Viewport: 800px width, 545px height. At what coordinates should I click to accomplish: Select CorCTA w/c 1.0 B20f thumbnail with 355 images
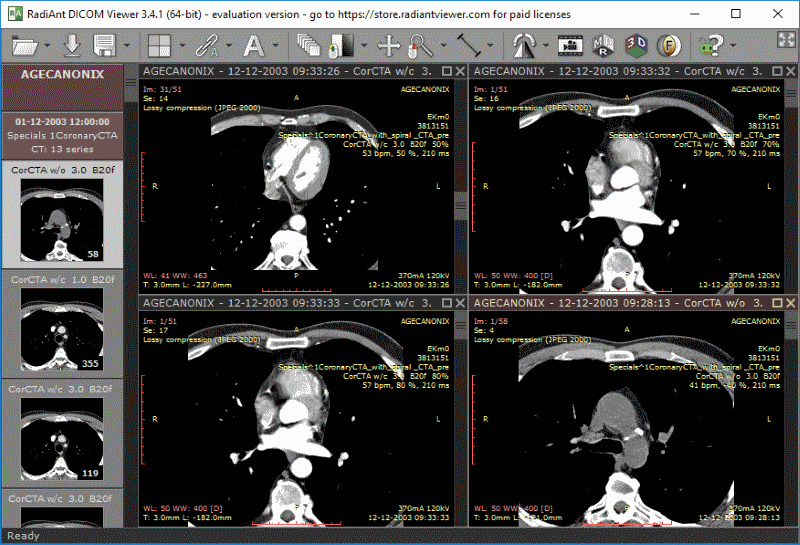tap(62, 324)
